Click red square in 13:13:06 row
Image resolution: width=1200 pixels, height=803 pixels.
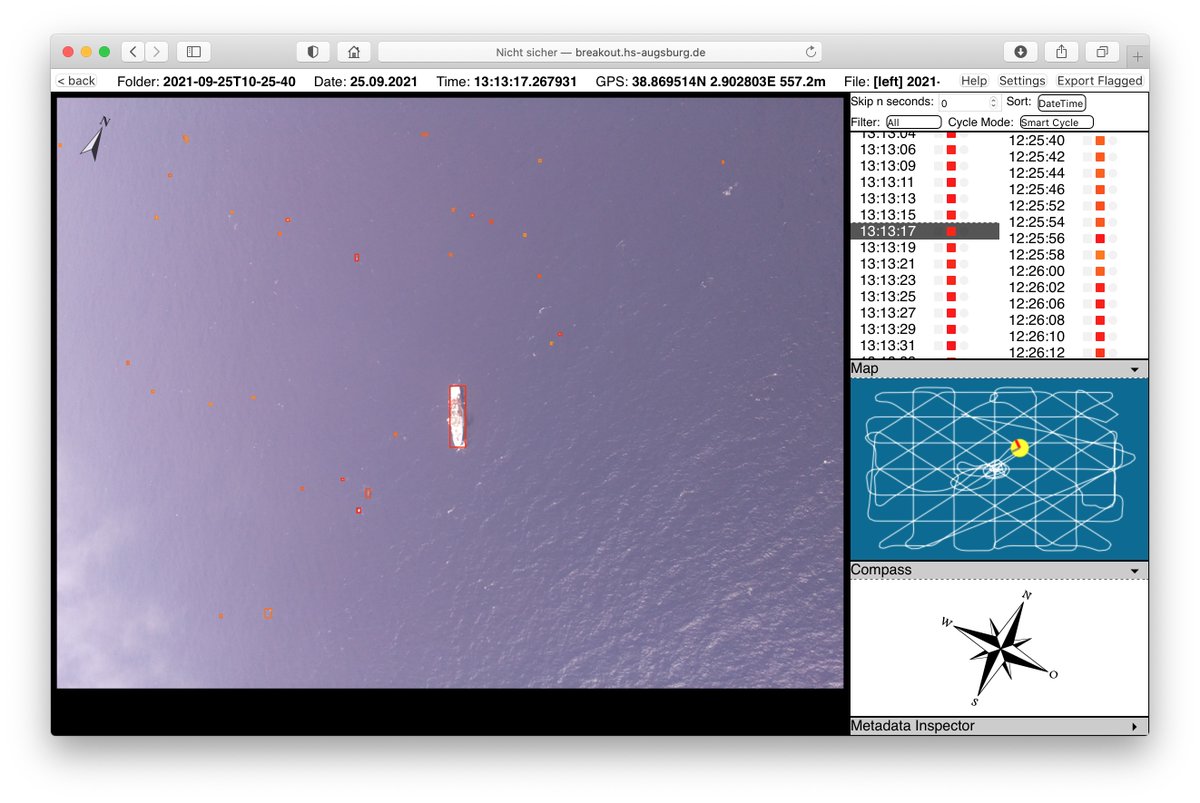(x=951, y=150)
